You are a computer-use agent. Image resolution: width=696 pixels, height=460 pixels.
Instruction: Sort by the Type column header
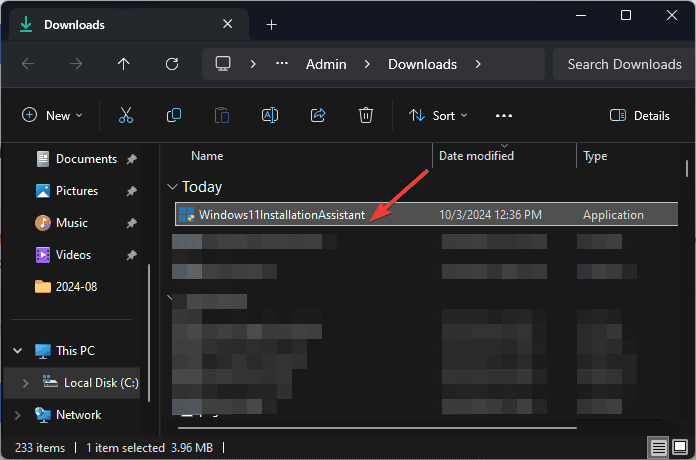pyautogui.click(x=595, y=156)
